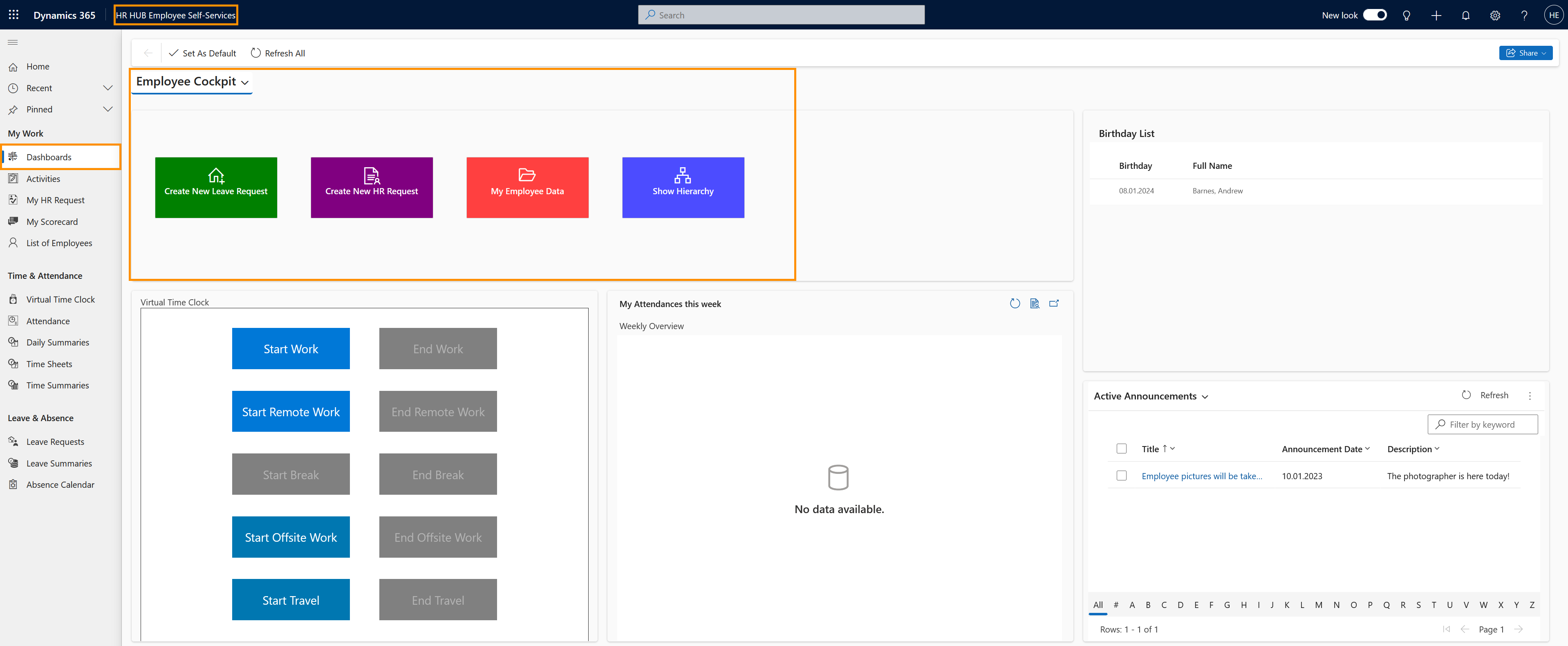Click the global Search box
This screenshot has height=646, width=1568.
[781, 15]
